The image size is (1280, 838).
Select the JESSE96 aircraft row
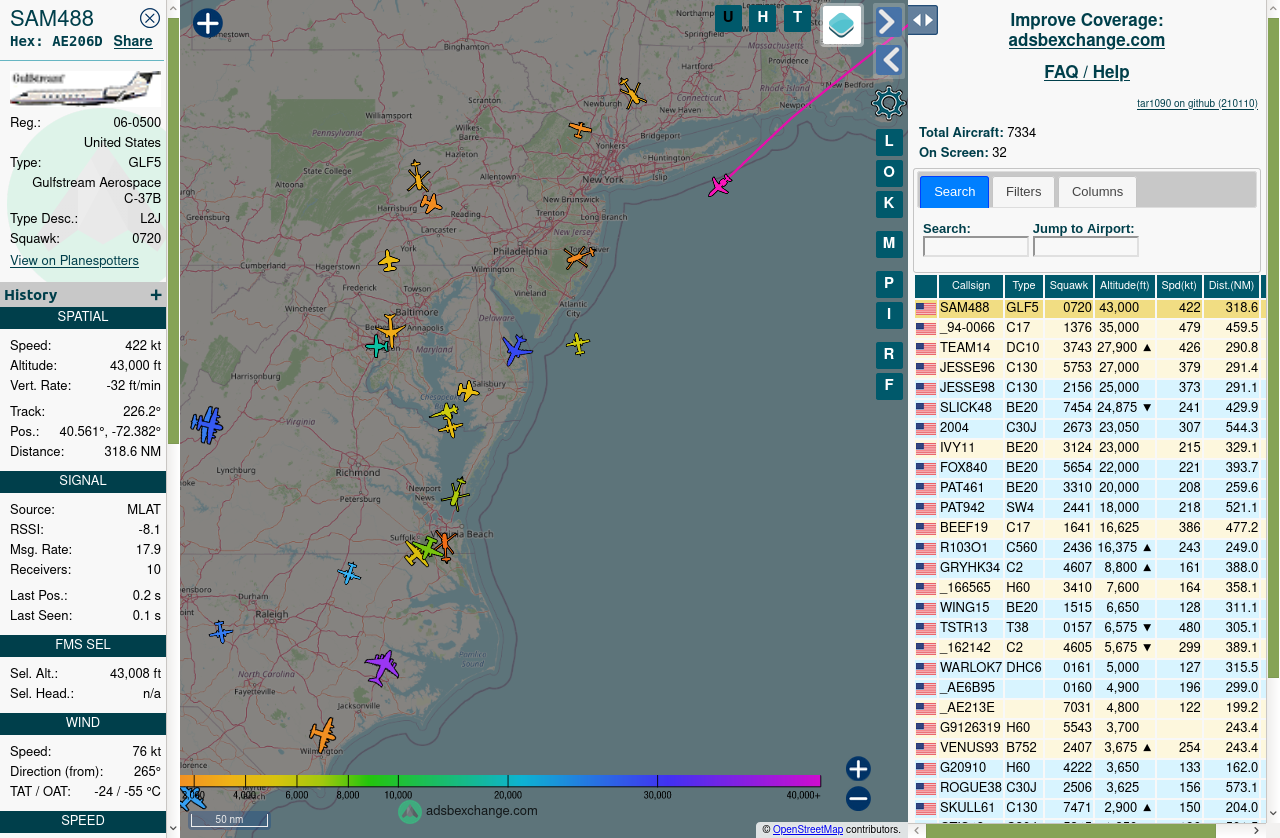1089,368
